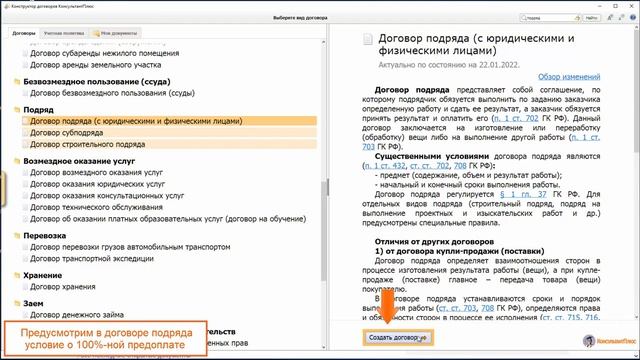The height and width of the screenshot is (360, 640).
Task: Open the п. 1 ст. 432 link
Action: [x=385, y=166]
